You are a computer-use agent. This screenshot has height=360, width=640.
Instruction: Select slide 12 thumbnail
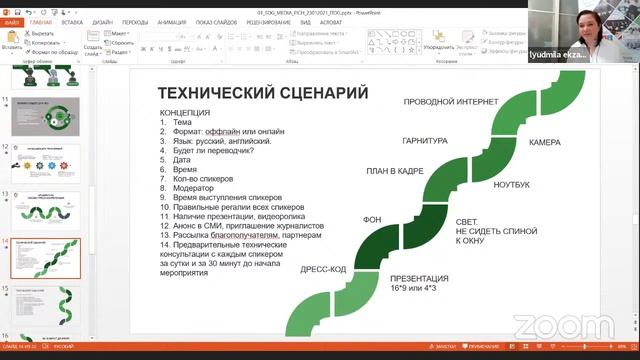point(45,164)
